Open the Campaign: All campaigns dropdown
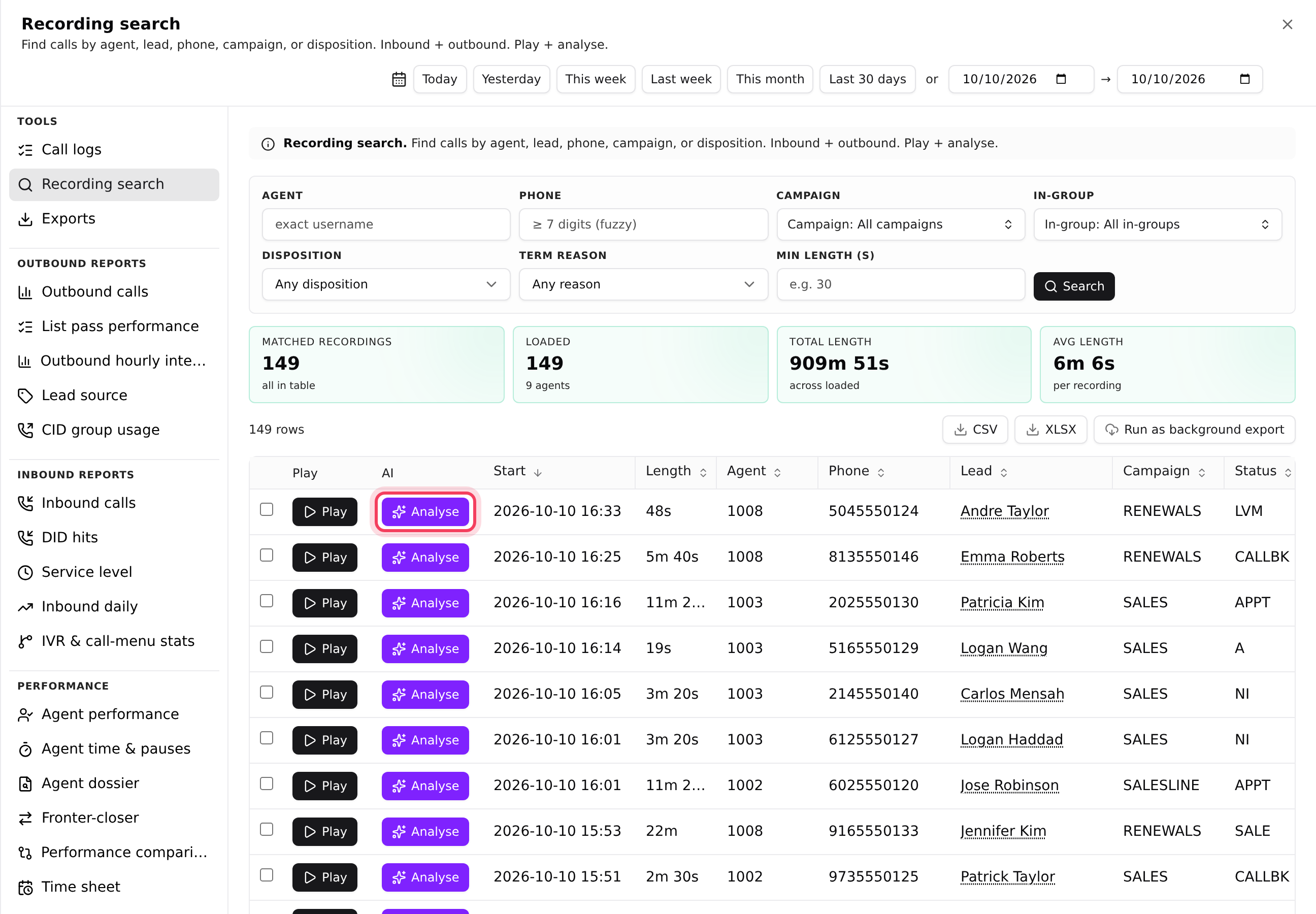 [900, 224]
